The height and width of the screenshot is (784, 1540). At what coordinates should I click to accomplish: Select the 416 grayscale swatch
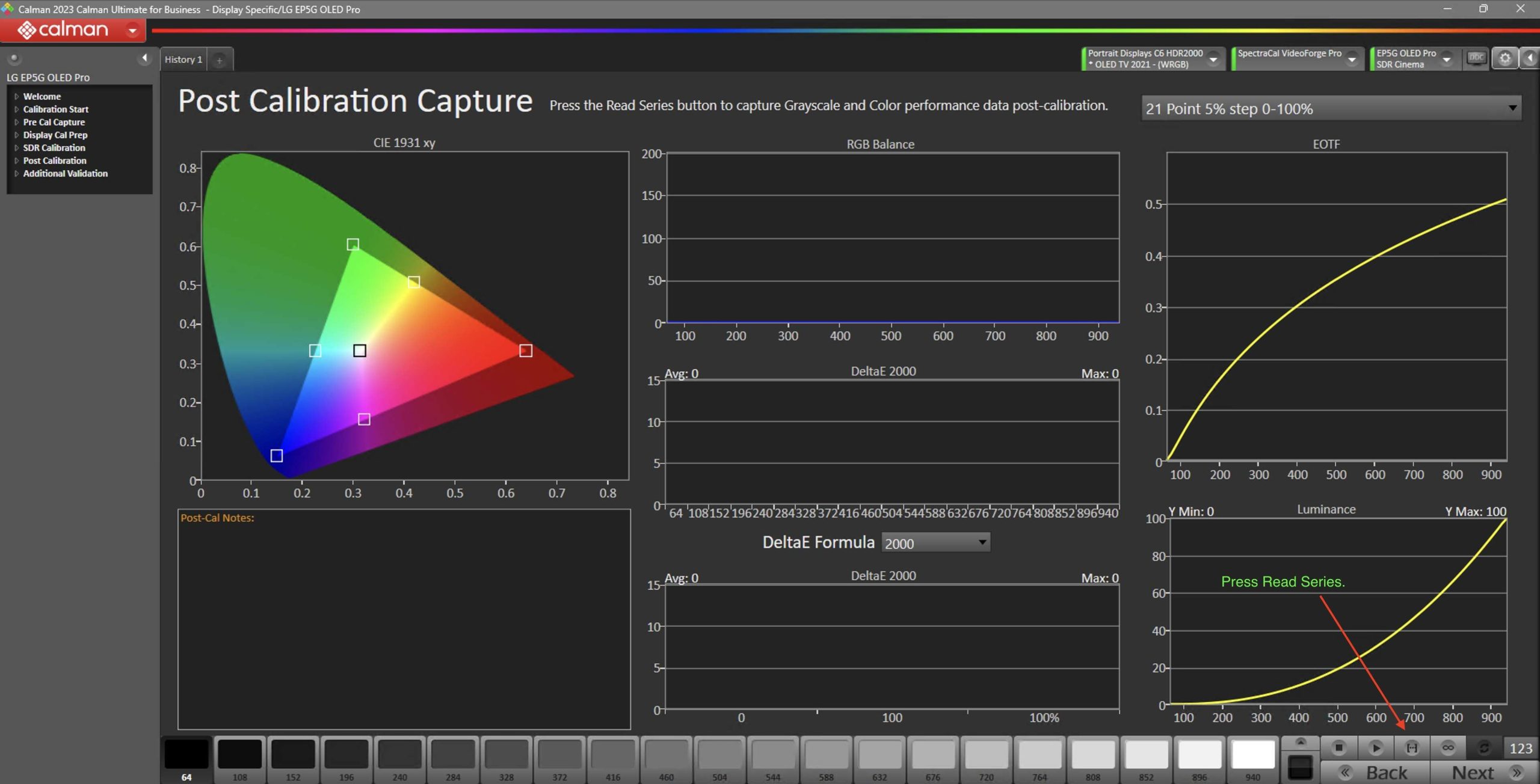point(613,759)
